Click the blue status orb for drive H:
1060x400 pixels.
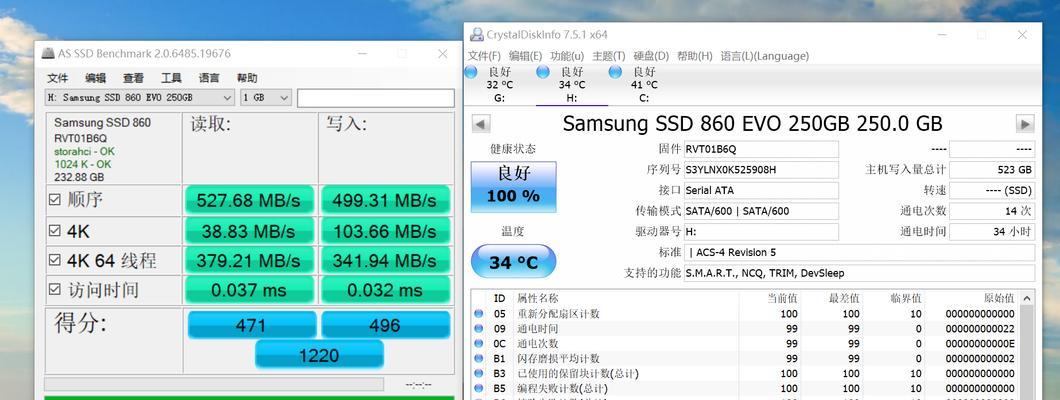[543, 72]
